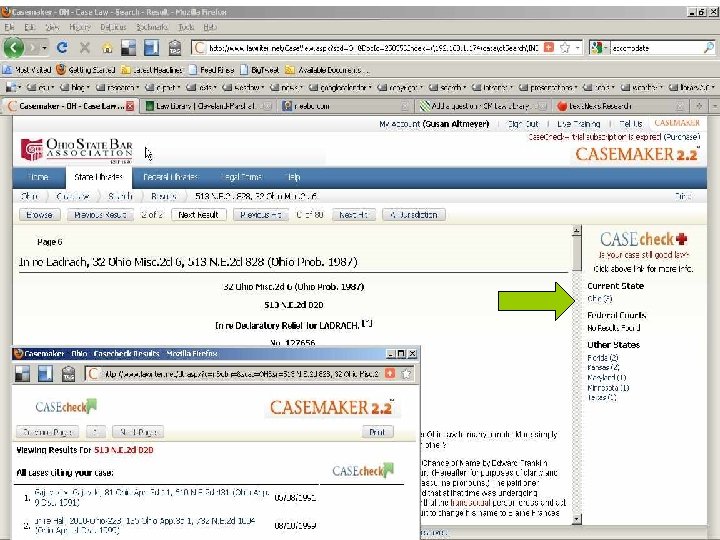Bookmark star in the Casecheck Results popup
The width and height of the screenshot is (720, 540).
coord(407,374)
